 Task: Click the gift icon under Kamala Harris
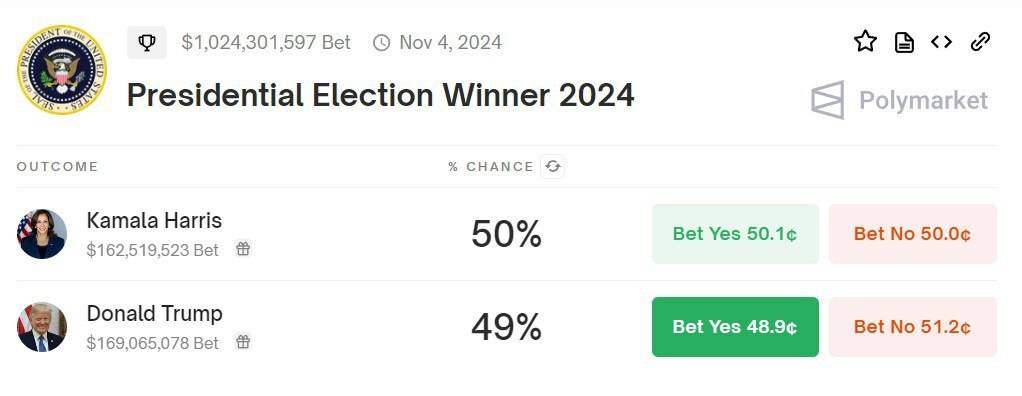243,249
